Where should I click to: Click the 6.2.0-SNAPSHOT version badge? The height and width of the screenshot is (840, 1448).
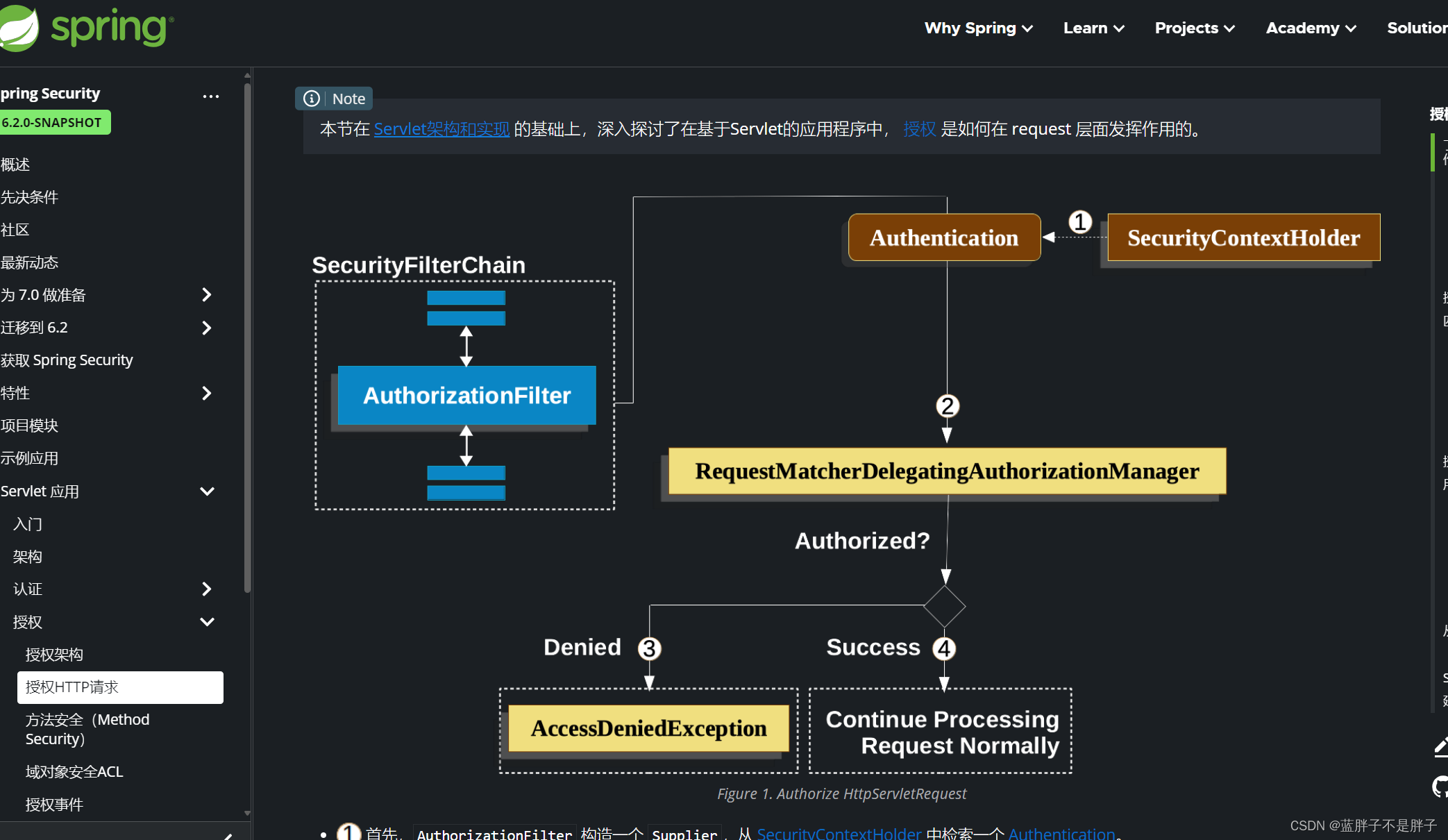[53, 123]
